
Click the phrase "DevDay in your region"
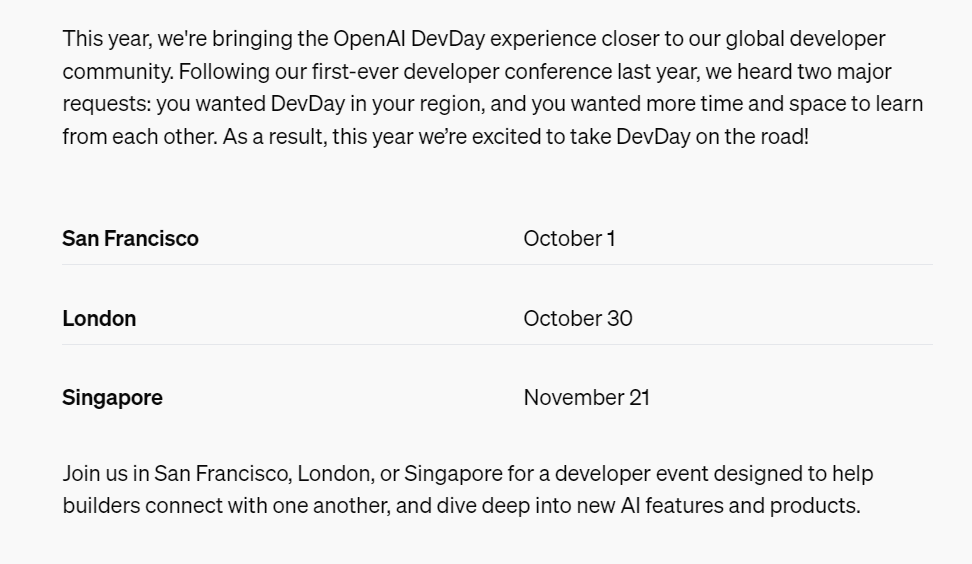tap(377, 104)
